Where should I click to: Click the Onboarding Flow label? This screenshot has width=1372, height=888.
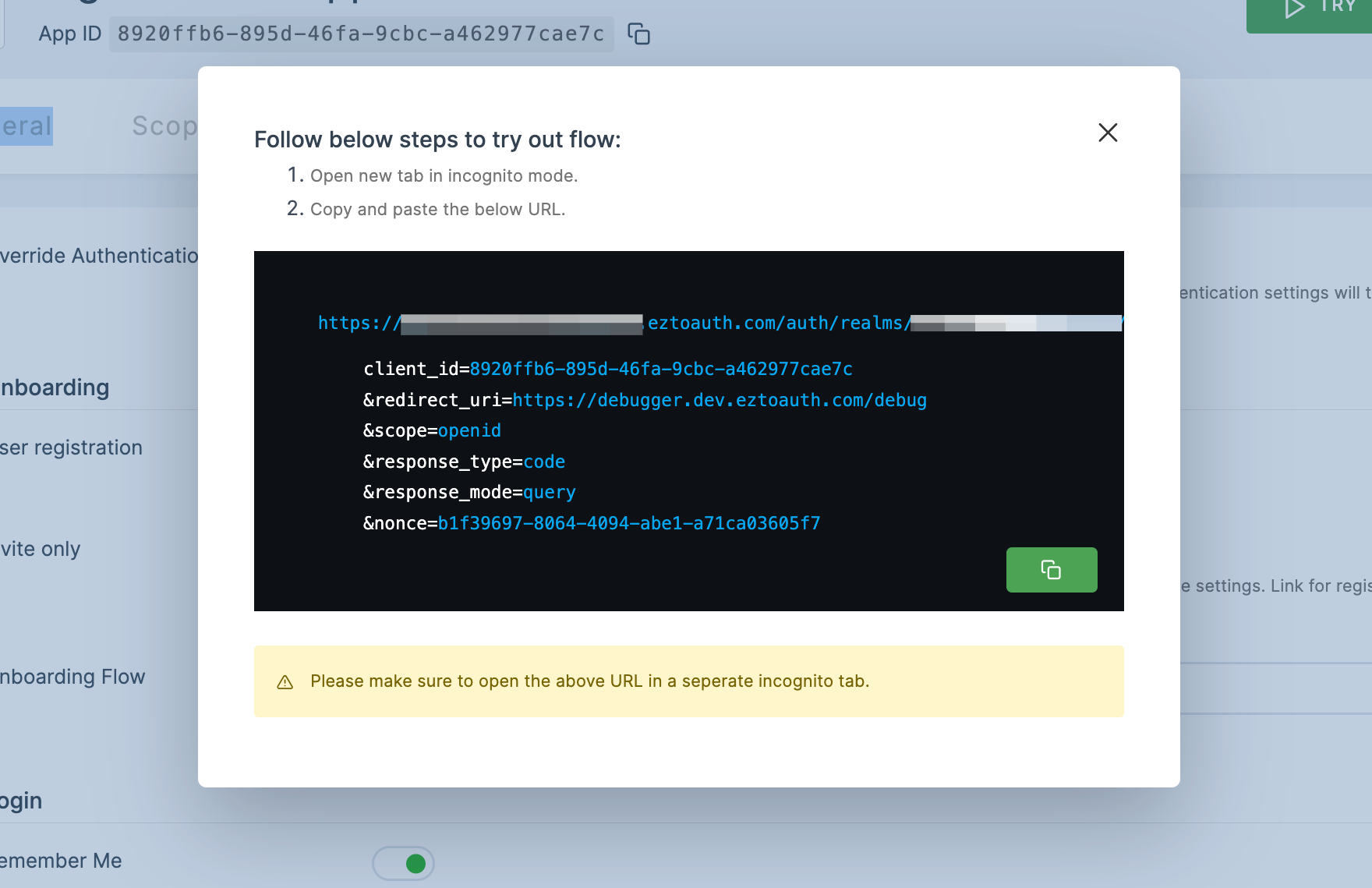click(72, 677)
